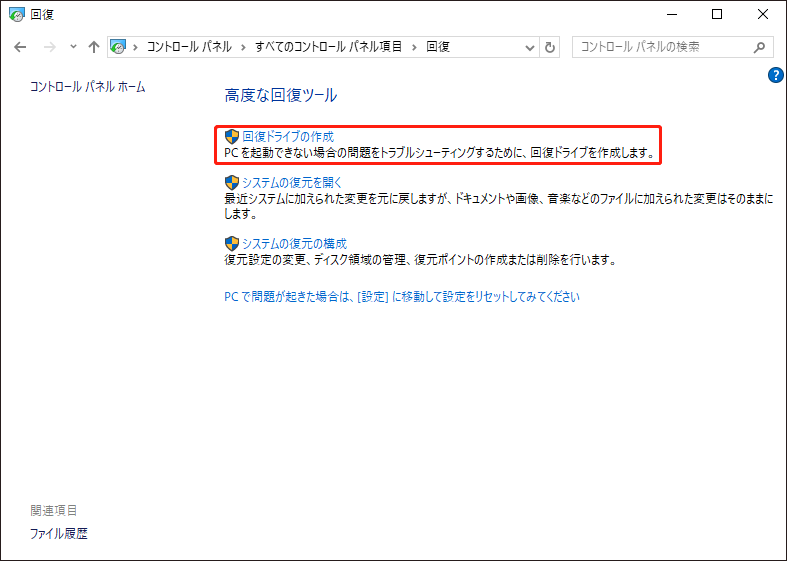Screen dimensions: 787x561
Task: Click the restore settings description text
Action: (420, 260)
